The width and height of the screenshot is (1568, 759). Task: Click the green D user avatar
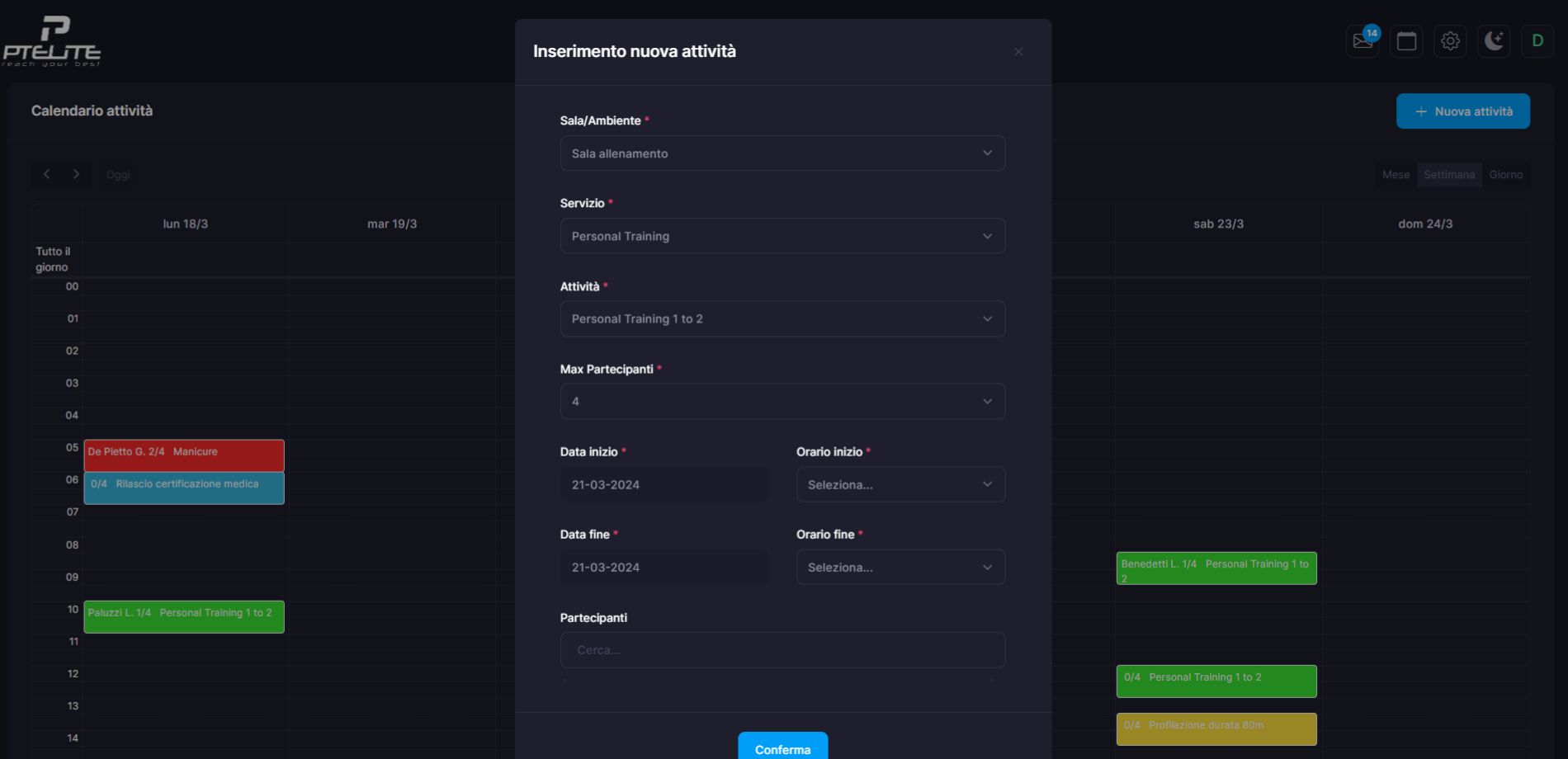pos(1537,41)
